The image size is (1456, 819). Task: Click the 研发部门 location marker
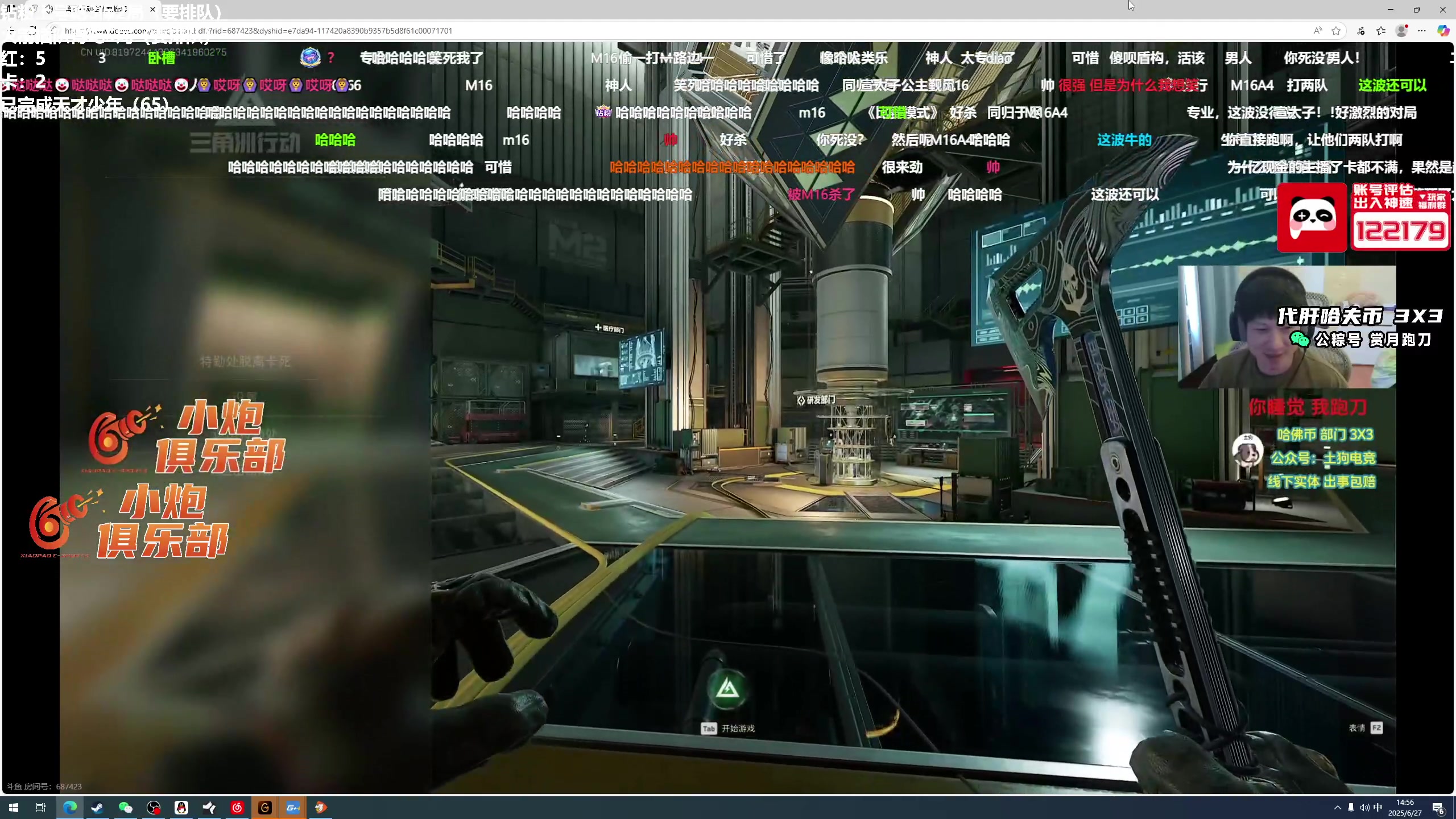click(816, 400)
